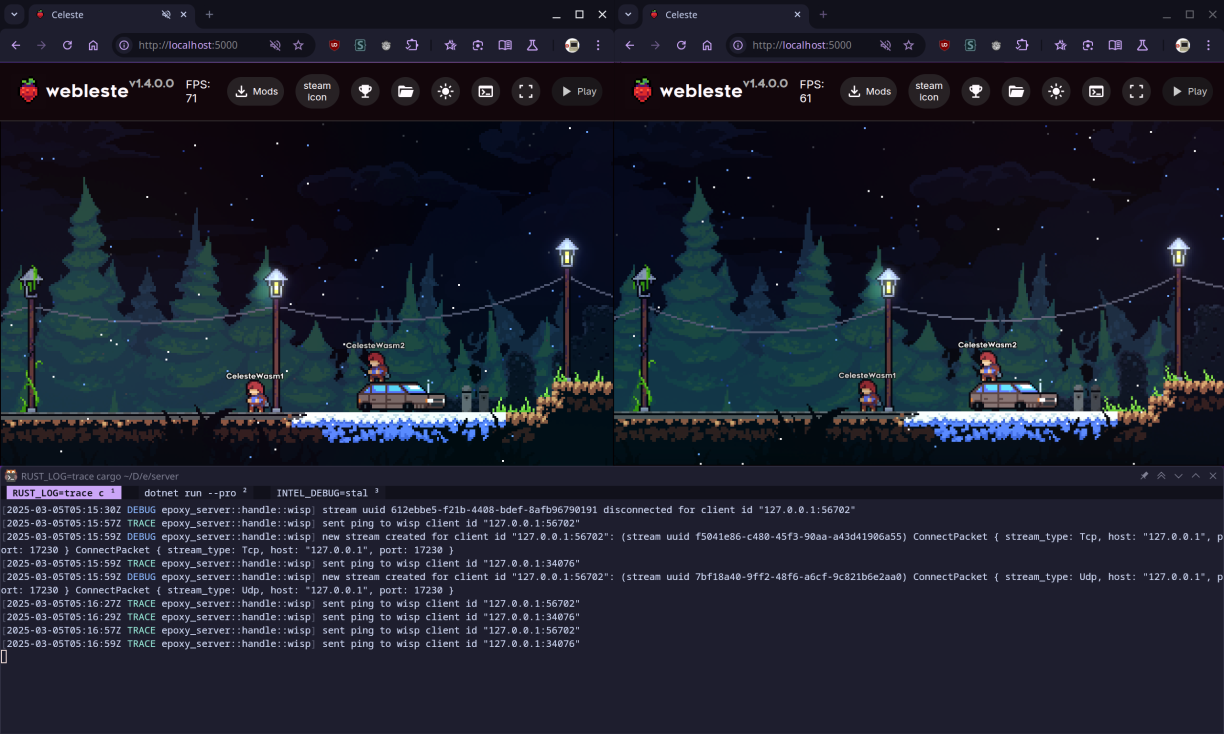The height and width of the screenshot is (734, 1224).
Task: Unmute the Celeste tab in left browser
Action: point(167,15)
